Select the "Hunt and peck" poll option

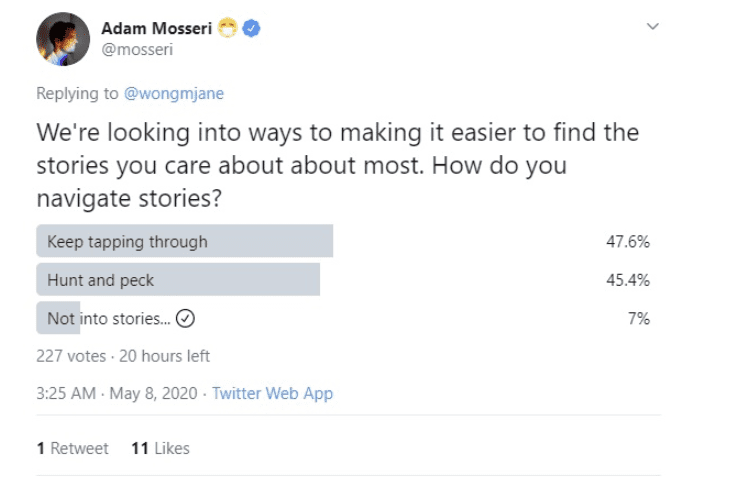(x=100, y=280)
